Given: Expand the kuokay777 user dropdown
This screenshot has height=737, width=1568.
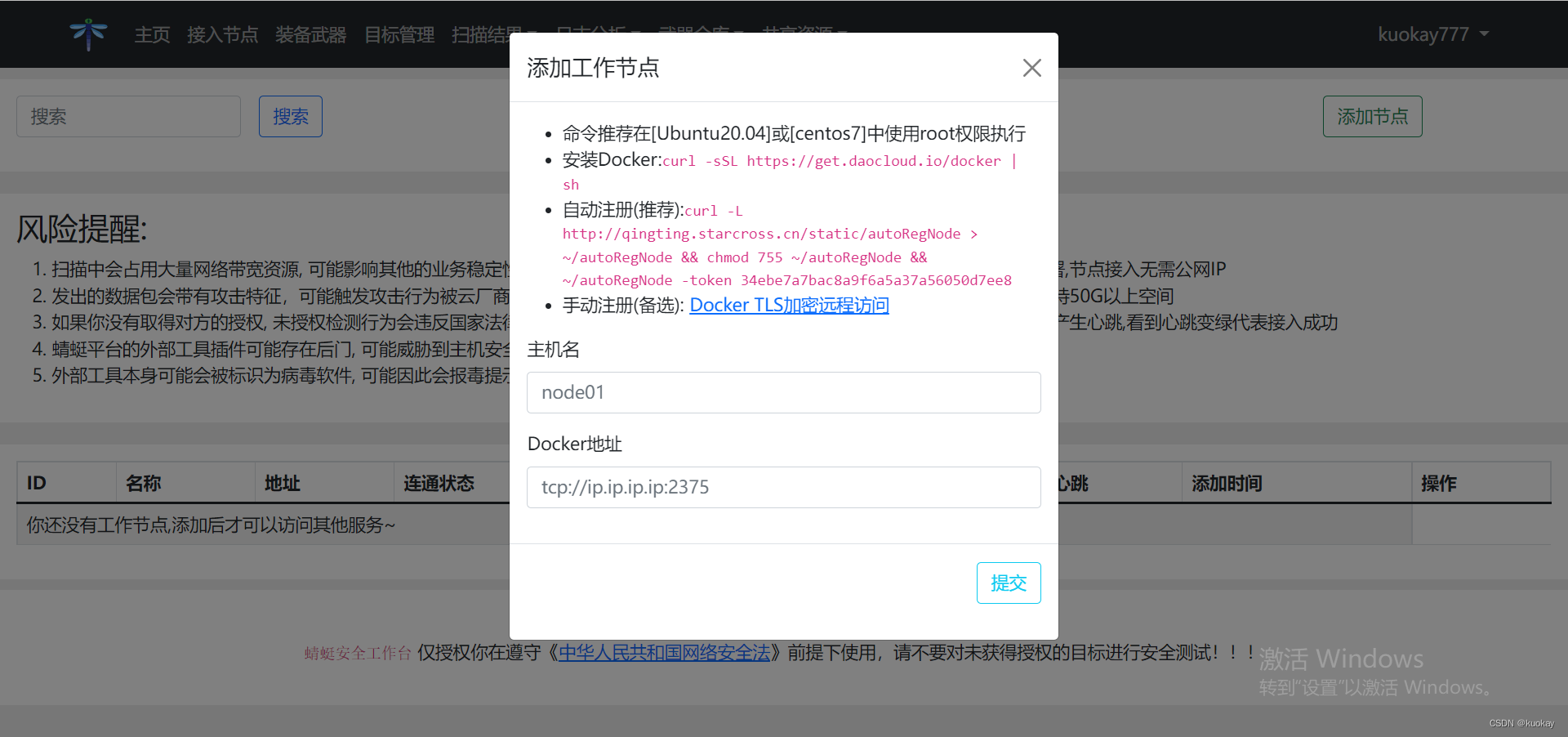Looking at the screenshot, I should [x=1433, y=34].
